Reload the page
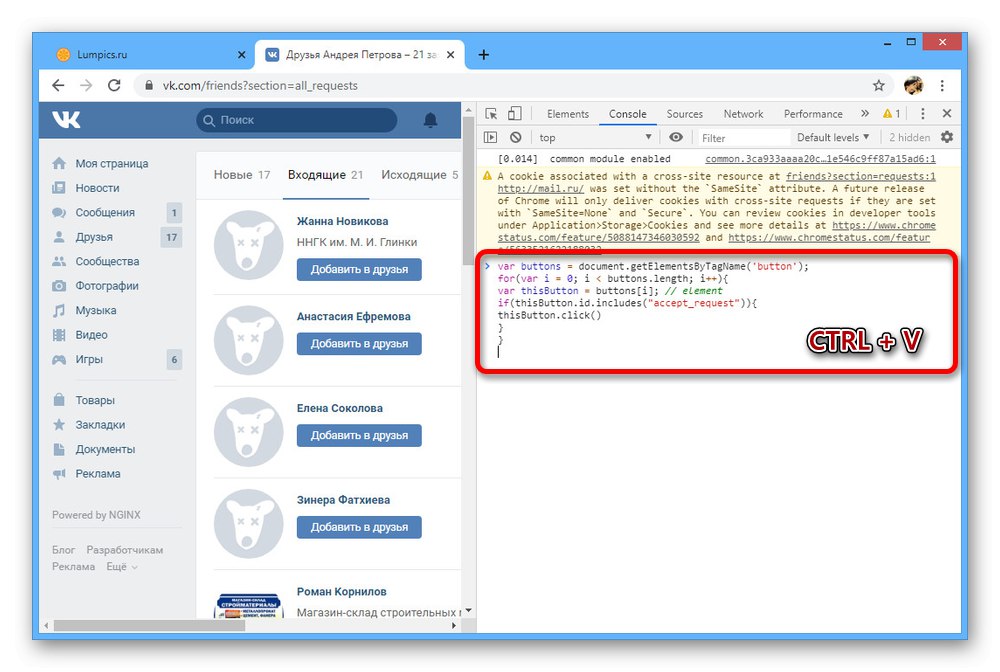Viewport: 1000px width, 672px height. 114,85
